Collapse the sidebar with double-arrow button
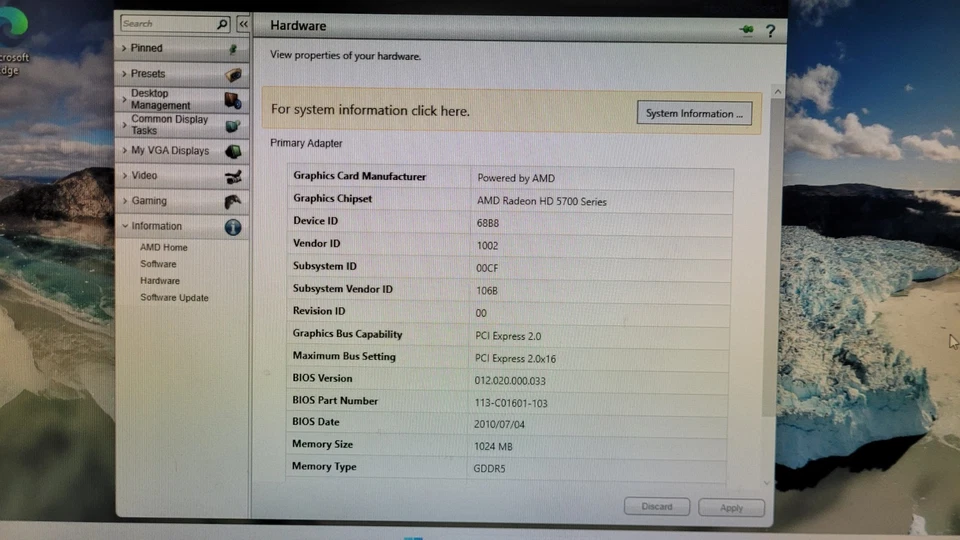 pyautogui.click(x=244, y=24)
